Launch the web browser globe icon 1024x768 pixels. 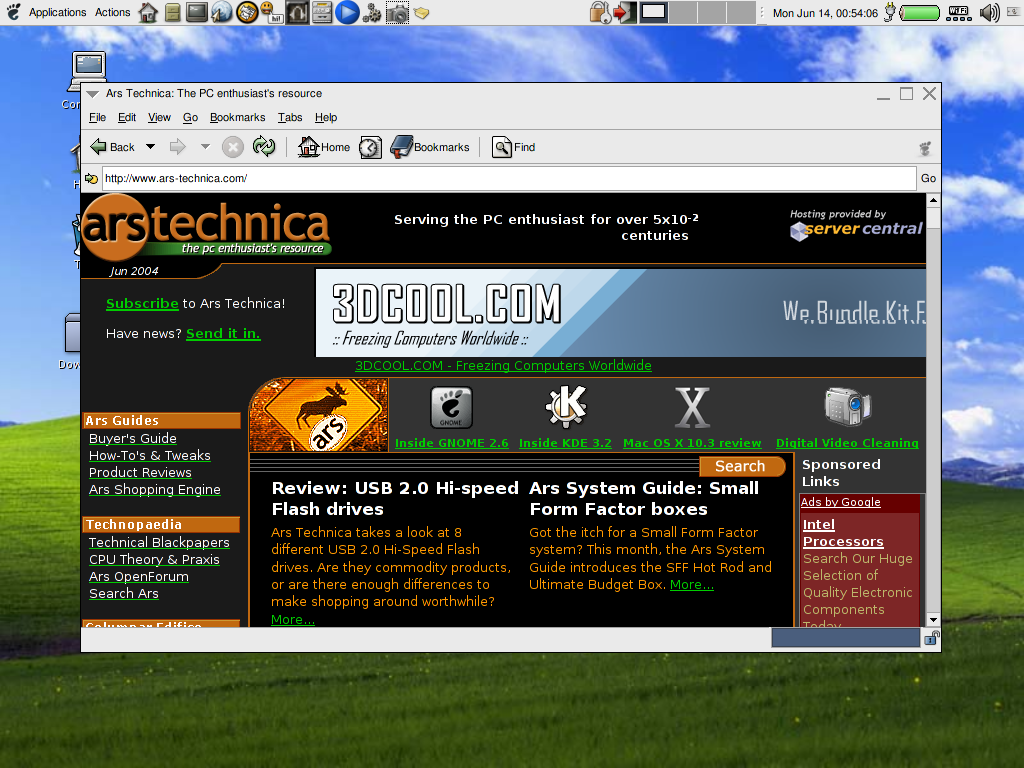tap(222, 12)
